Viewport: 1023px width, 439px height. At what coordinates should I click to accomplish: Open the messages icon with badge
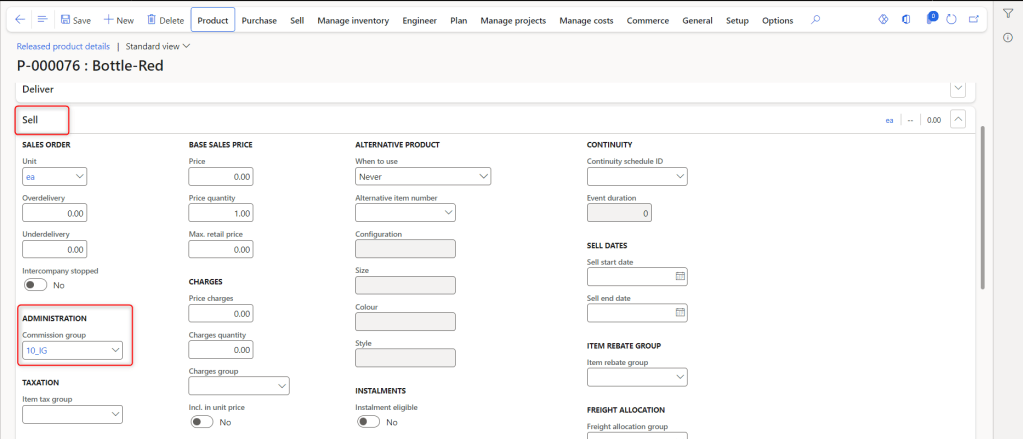[x=930, y=20]
